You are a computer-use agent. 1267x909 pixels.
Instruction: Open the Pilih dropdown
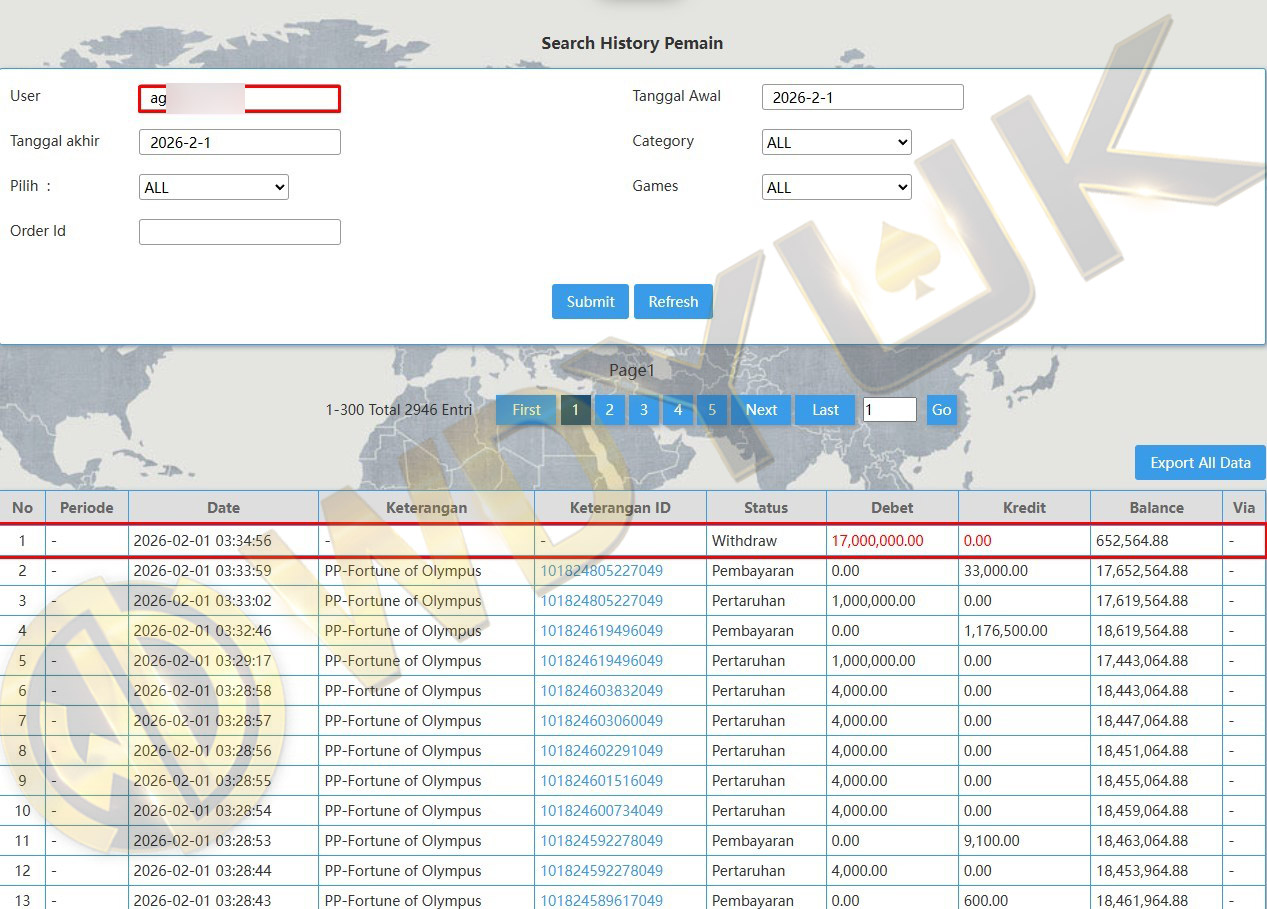pyautogui.click(x=213, y=187)
